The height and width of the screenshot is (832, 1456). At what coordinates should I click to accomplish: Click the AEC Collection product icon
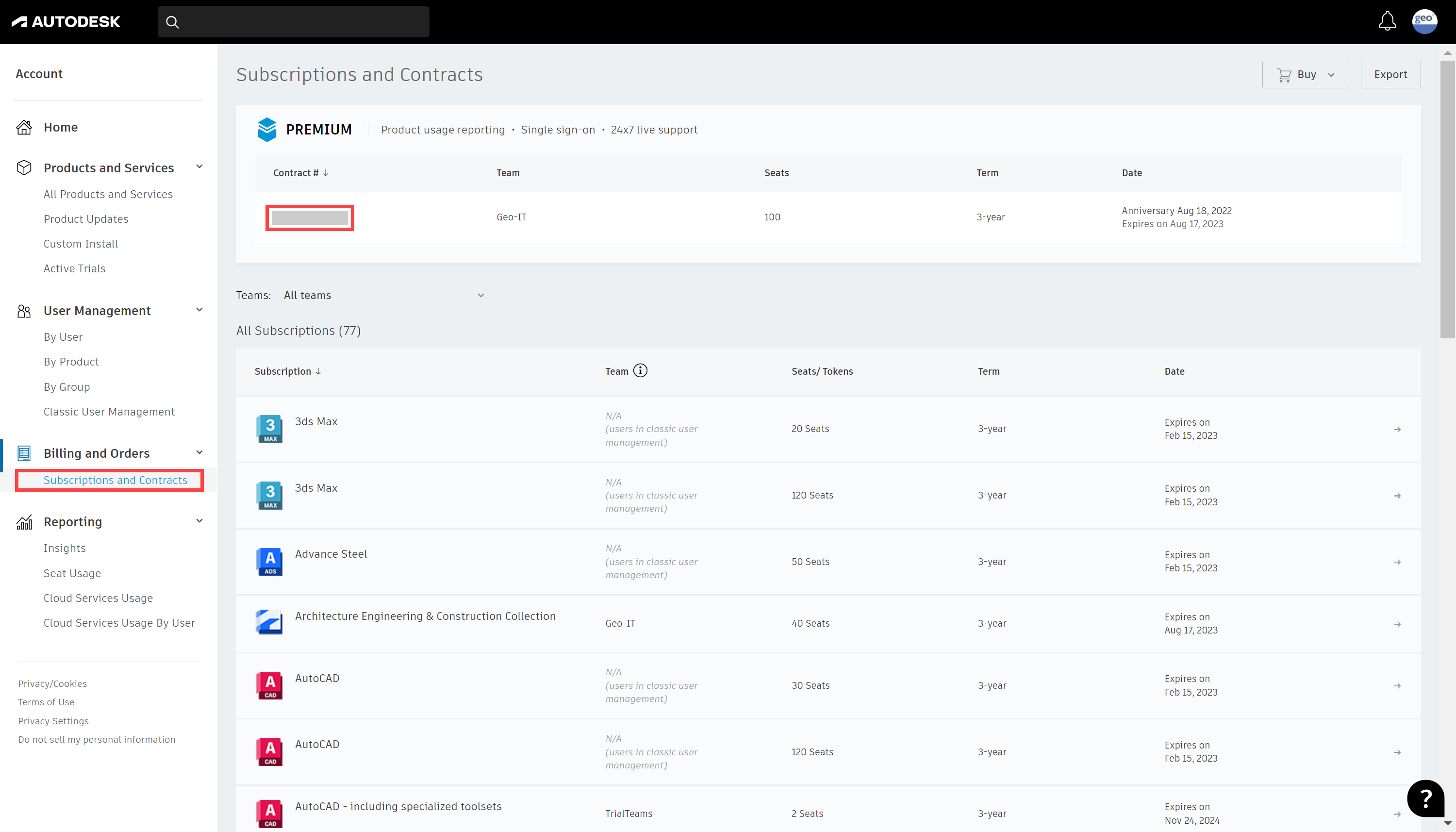point(269,623)
